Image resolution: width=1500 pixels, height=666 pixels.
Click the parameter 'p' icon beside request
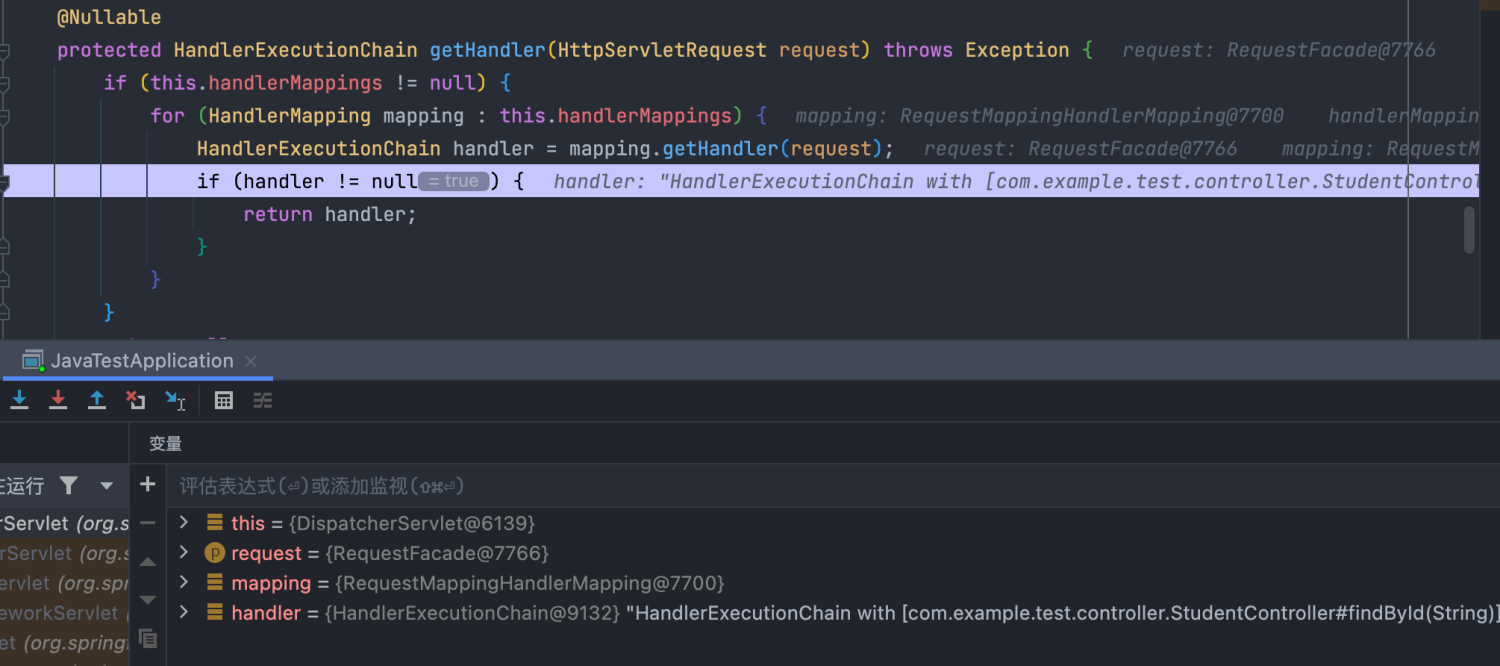point(214,553)
